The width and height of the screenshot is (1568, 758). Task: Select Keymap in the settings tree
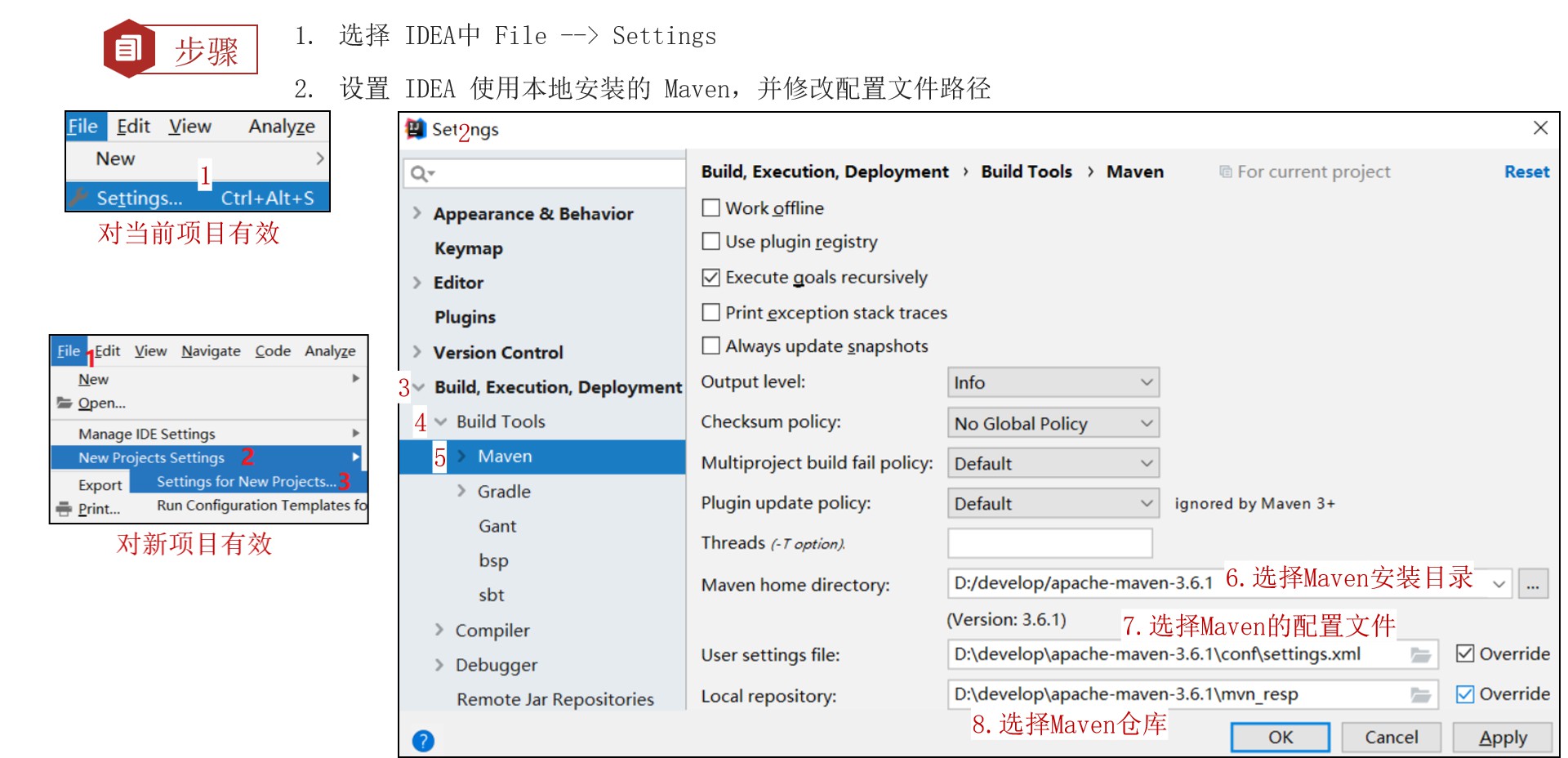pyautogui.click(x=469, y=248)
